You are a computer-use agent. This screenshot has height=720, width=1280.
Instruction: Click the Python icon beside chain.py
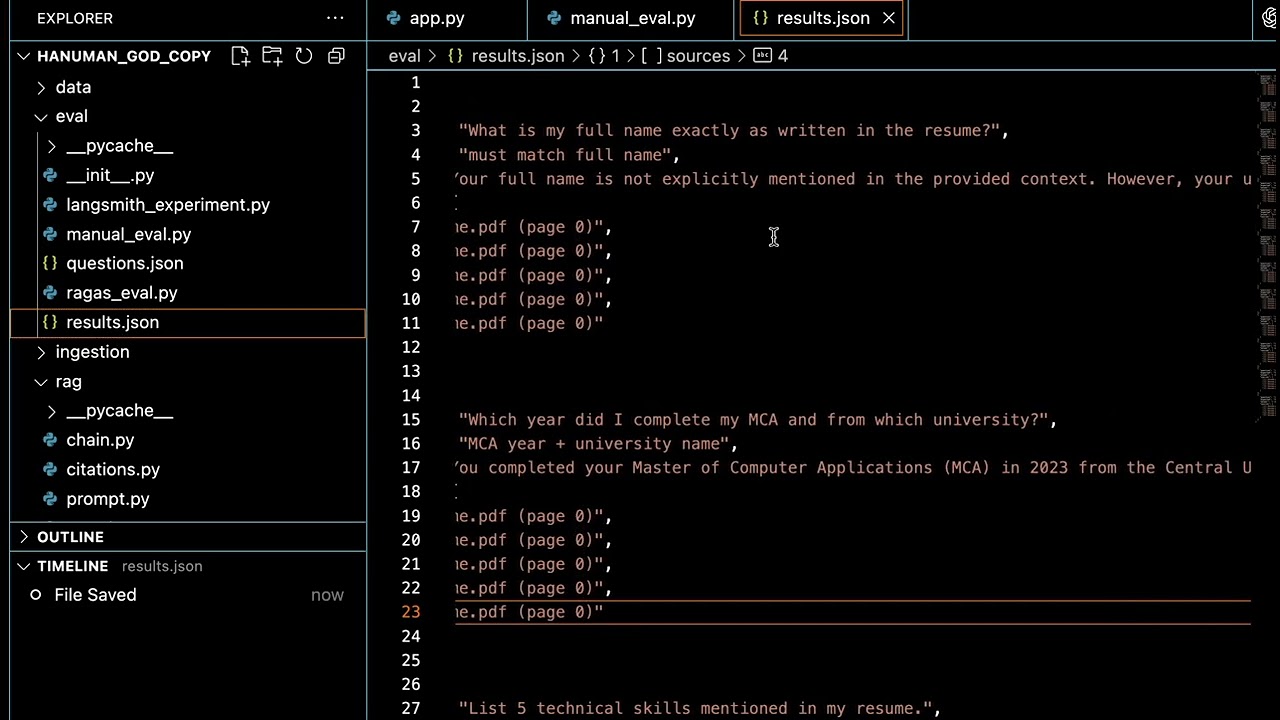click(x=50, y=440)
